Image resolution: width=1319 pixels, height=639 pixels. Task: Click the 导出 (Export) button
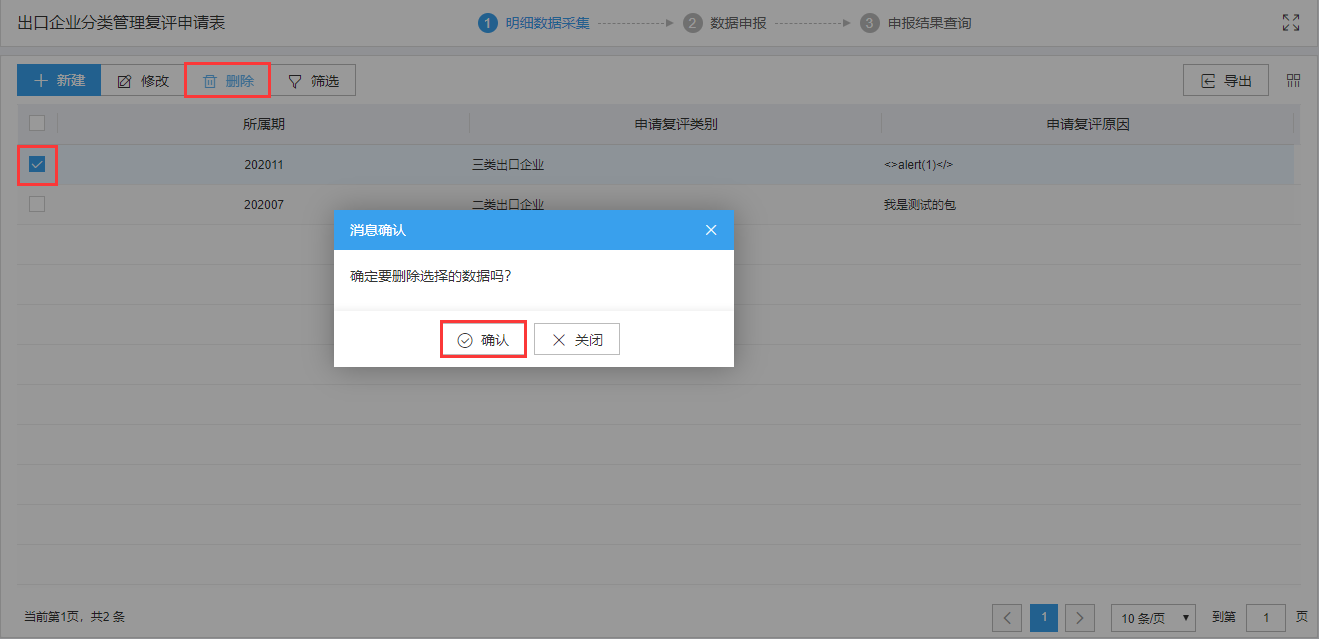click(x=1226, y=81)
